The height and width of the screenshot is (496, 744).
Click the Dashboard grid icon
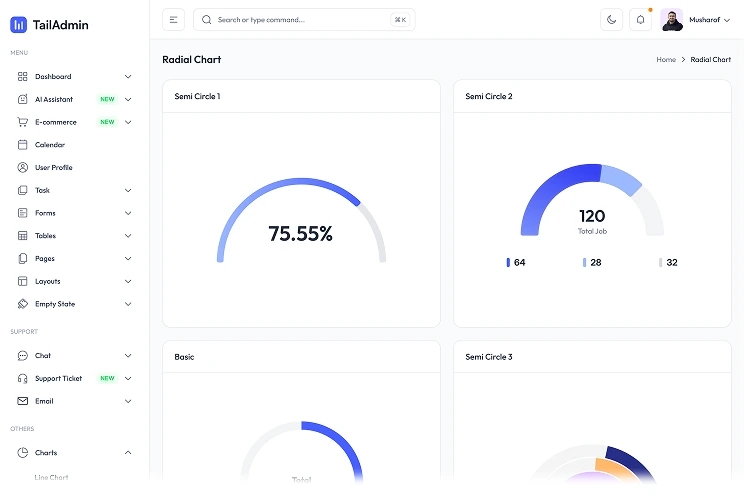pos(22,76)
